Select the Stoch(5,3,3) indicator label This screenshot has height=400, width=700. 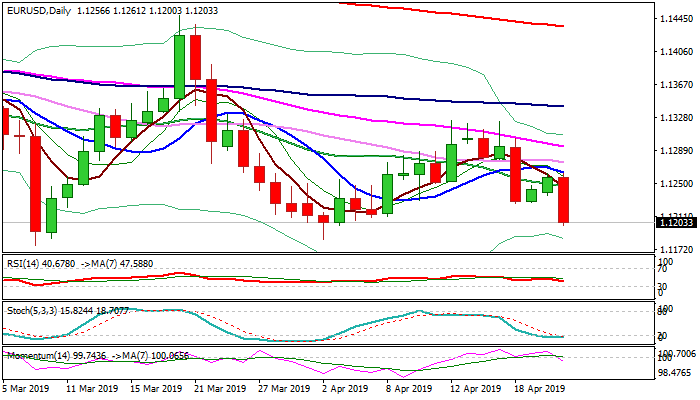click(25, 311)
